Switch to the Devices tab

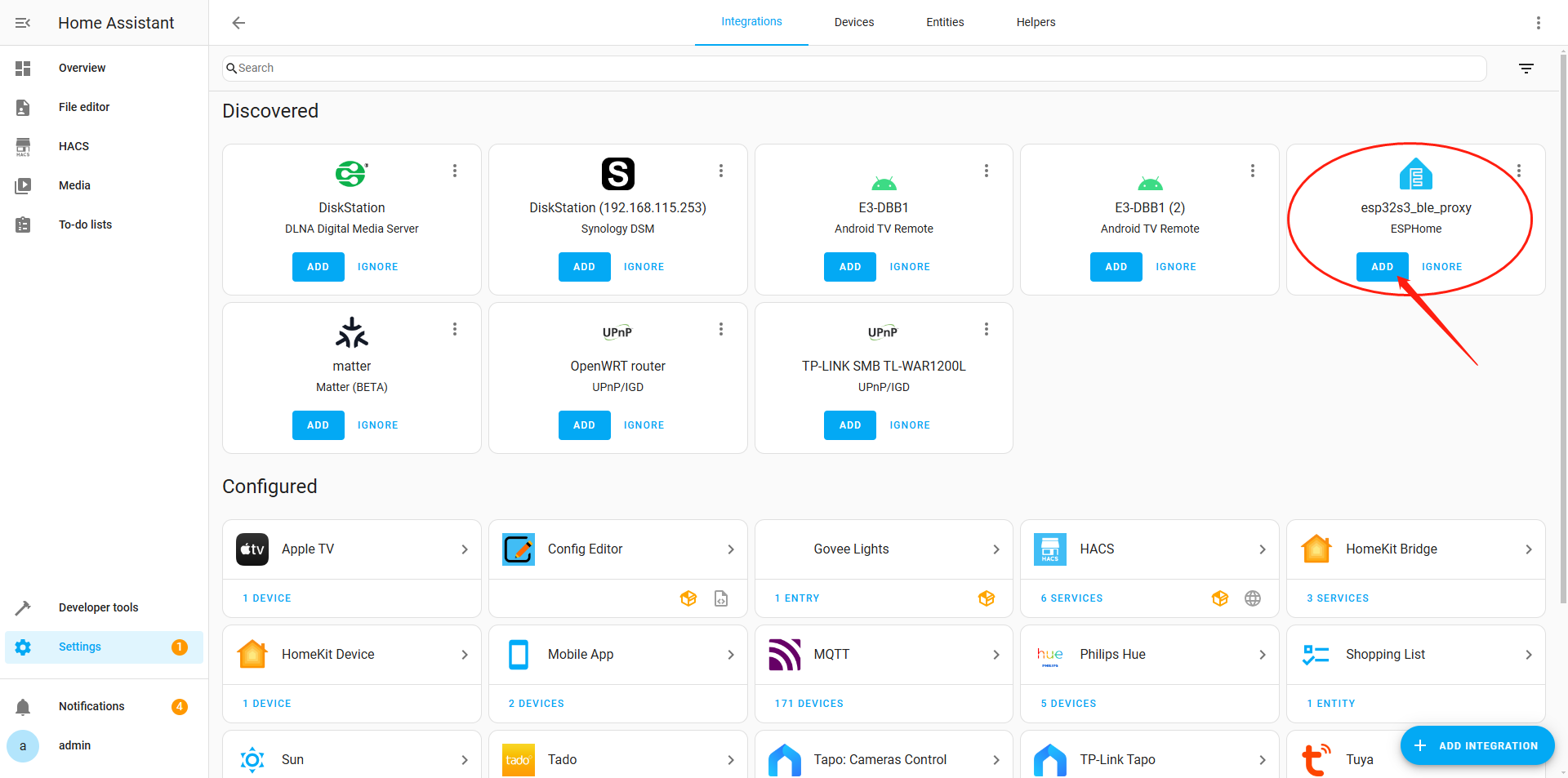pos(853,22)
